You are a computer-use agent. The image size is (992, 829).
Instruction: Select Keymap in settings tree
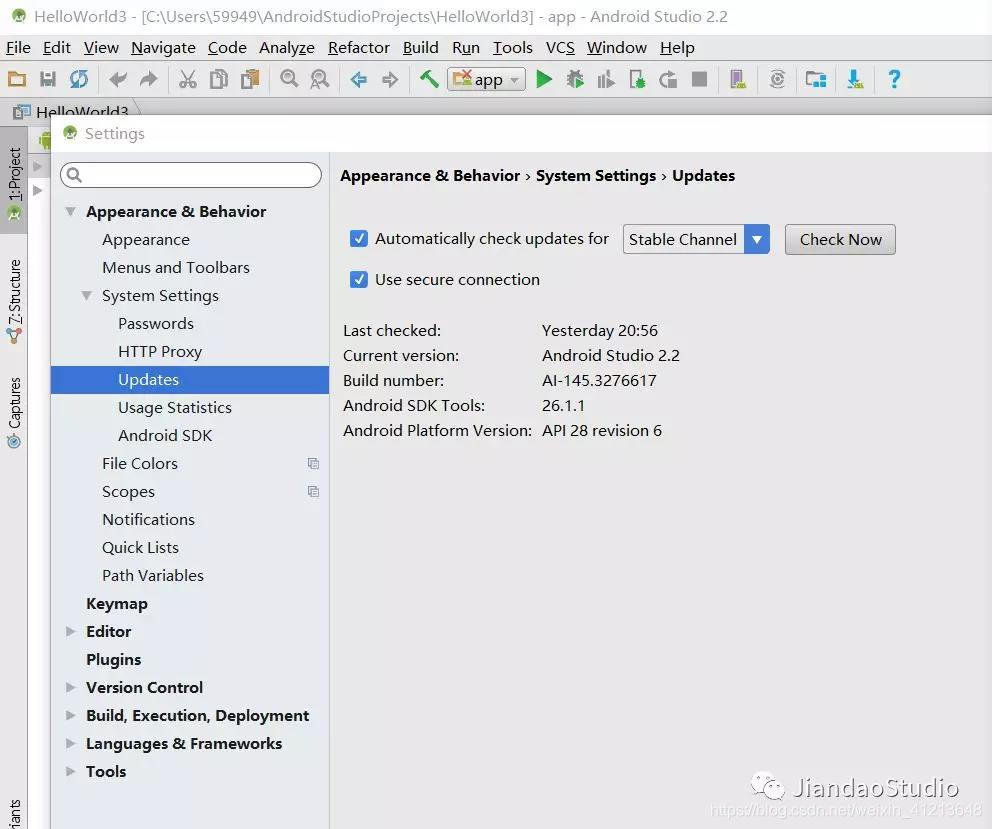coord(117,604)
